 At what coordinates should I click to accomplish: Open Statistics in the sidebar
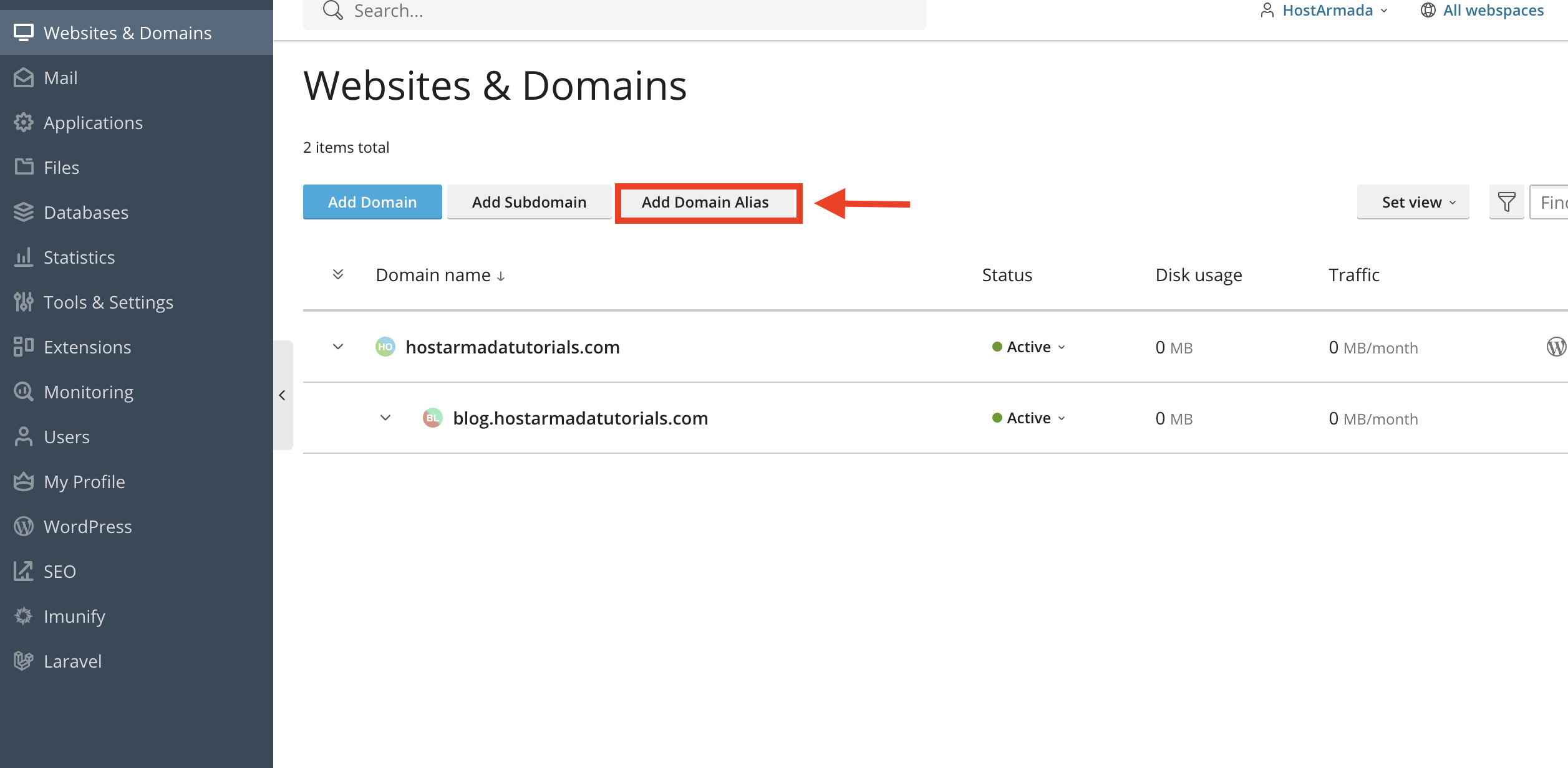coord(137,257)
